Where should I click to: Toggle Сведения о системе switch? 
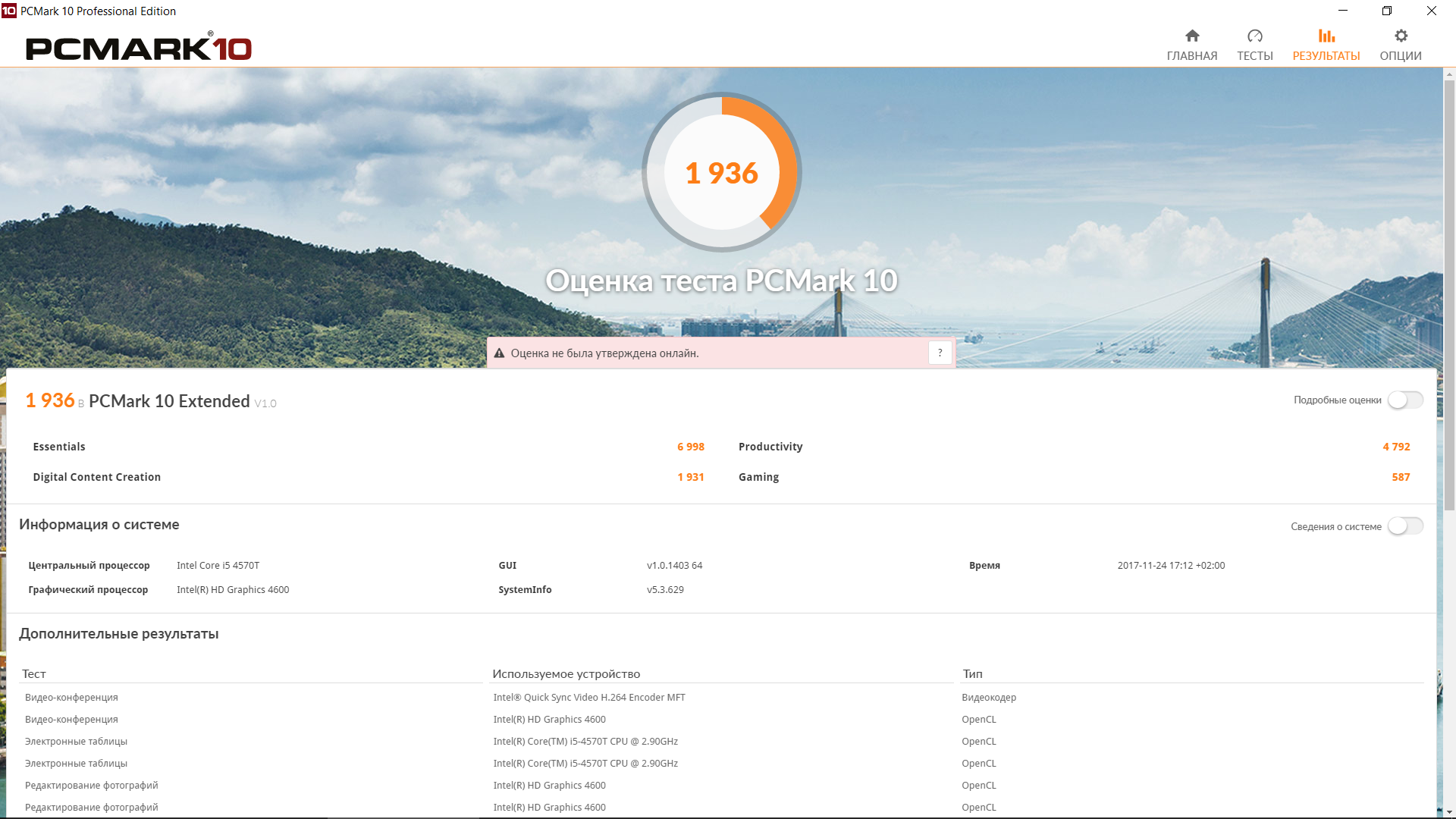pyautogui.click(x=1405, y=526)
